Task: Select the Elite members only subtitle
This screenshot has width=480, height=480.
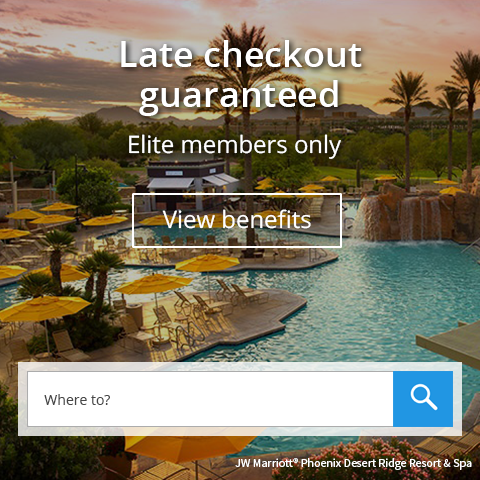Action: [x=234, y=145]
